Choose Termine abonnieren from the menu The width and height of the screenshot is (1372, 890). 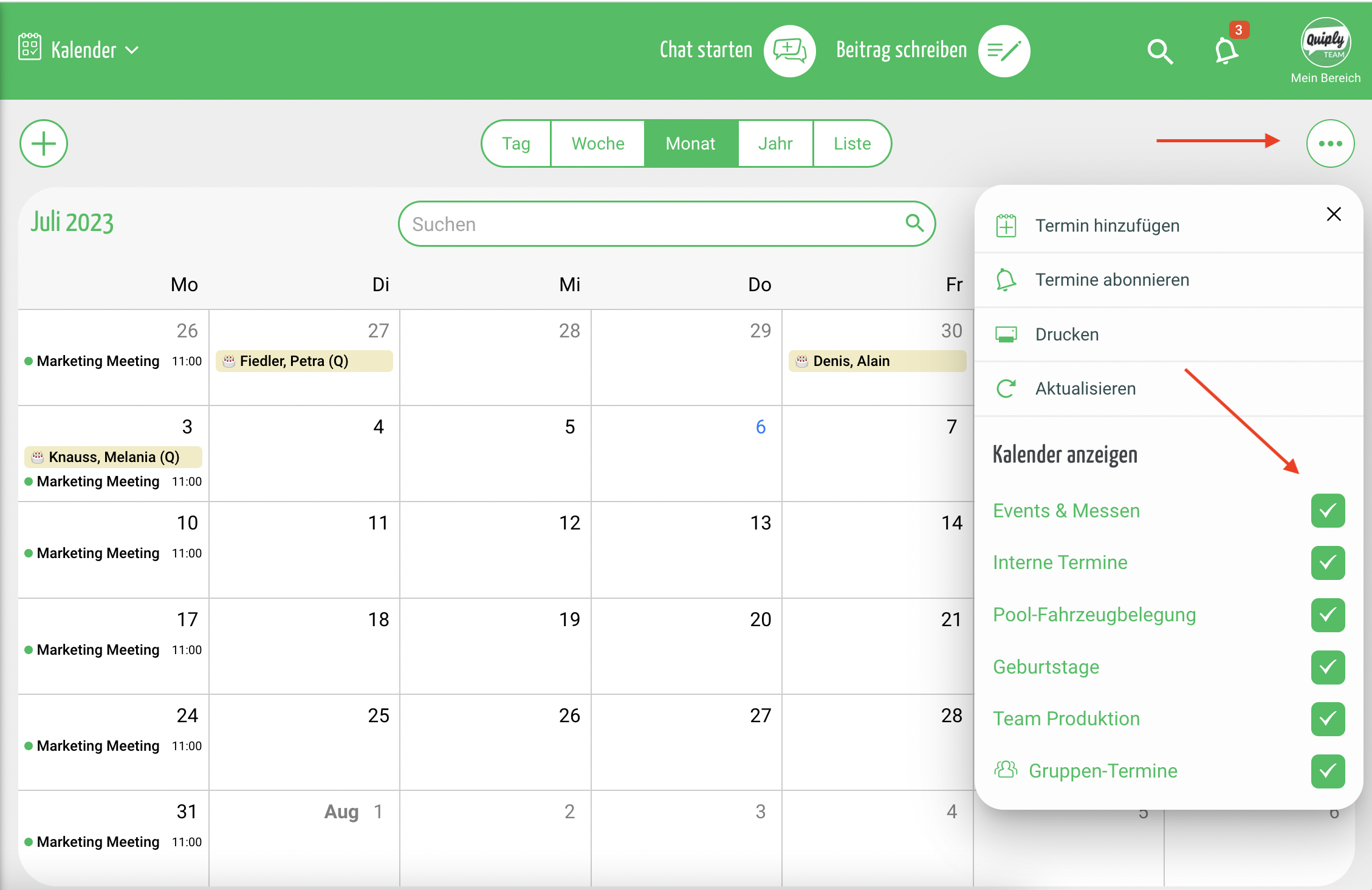pos(1112,280)
